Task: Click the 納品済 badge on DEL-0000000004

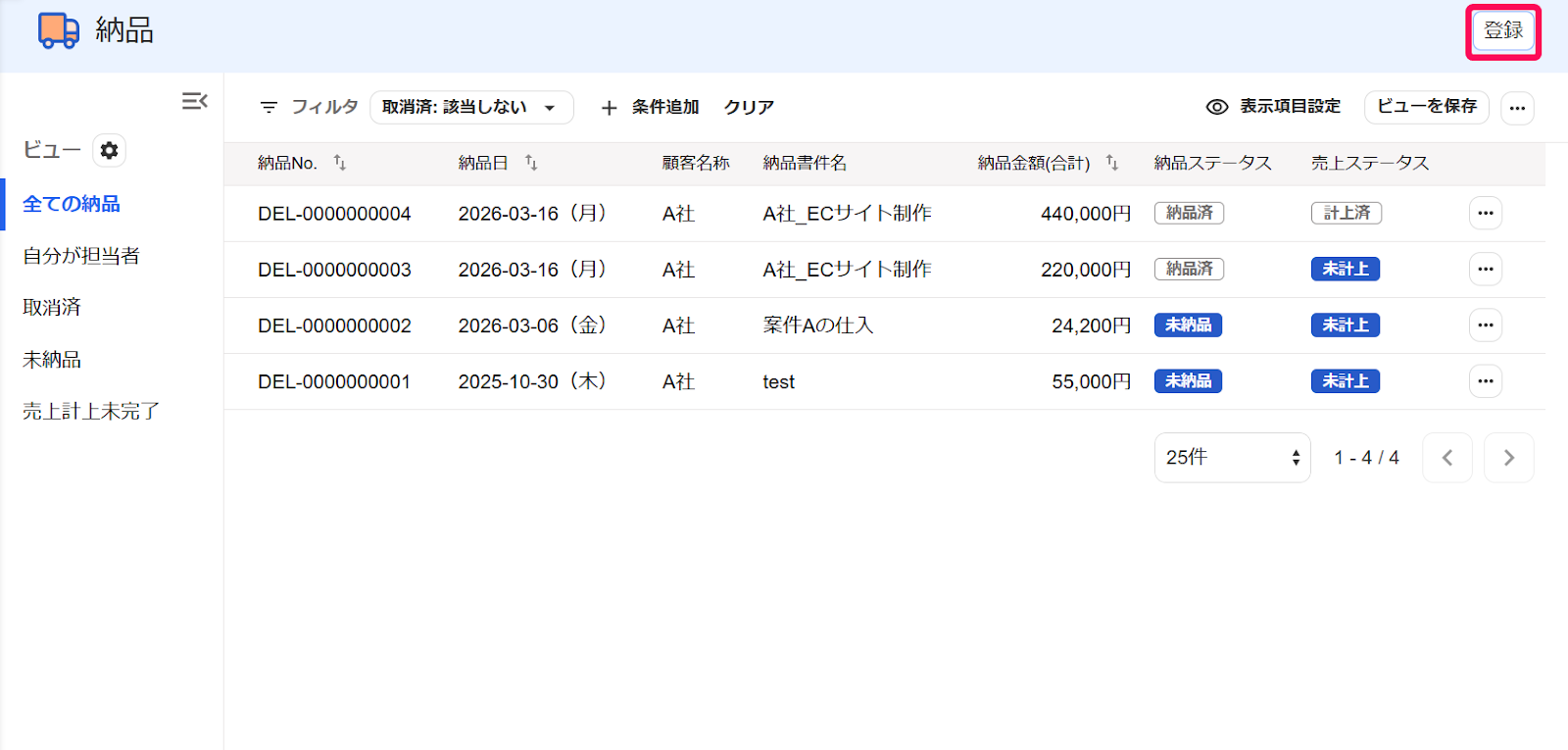Action: 1190,213
